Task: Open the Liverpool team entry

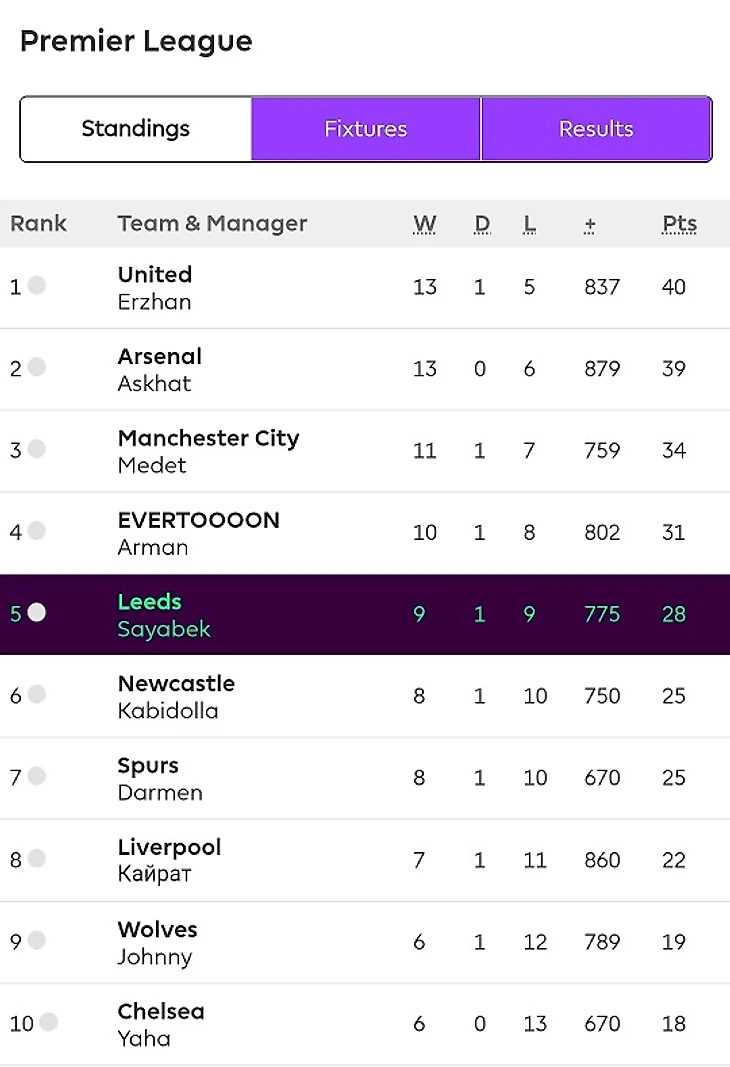Action: [x=169, y=847]
